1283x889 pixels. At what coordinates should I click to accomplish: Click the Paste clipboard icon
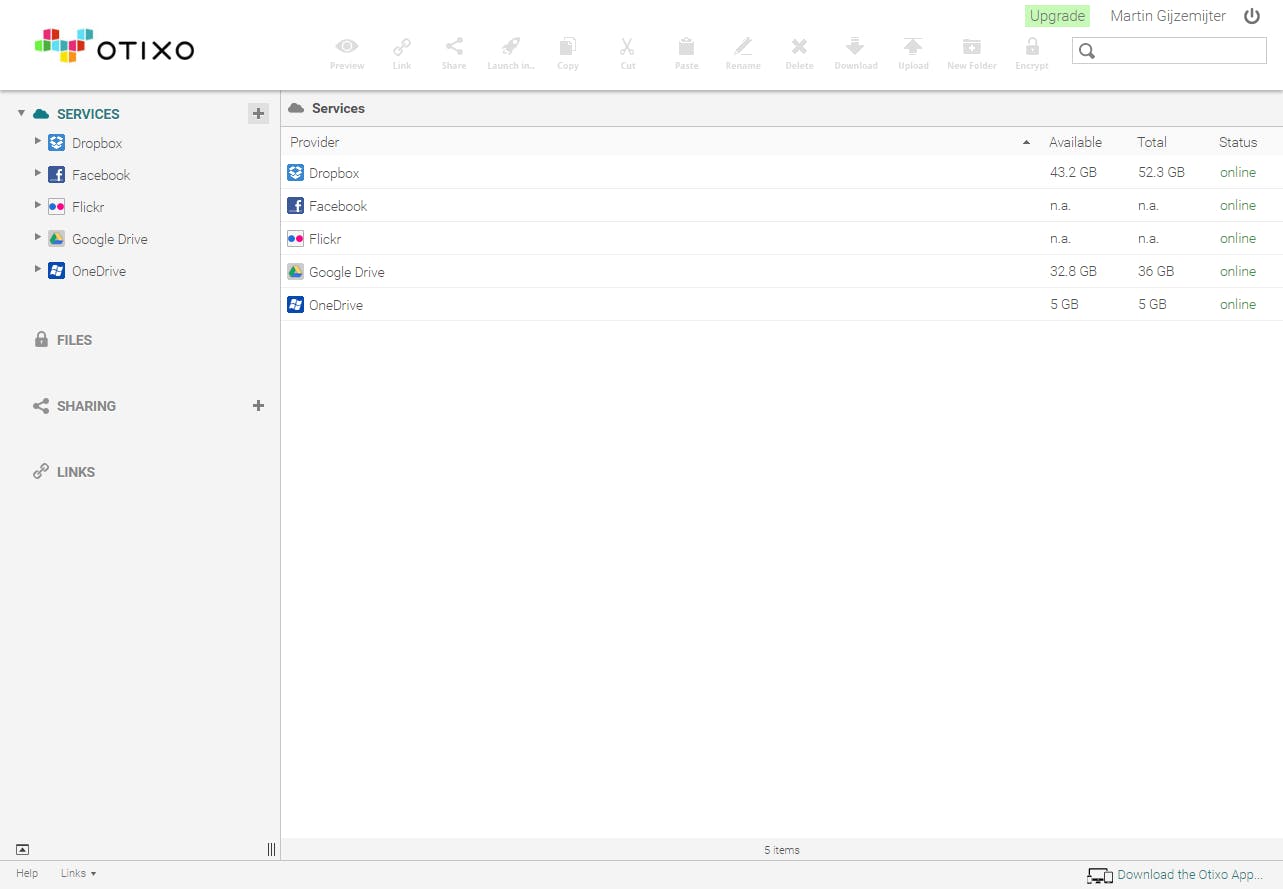pos(686,46)
